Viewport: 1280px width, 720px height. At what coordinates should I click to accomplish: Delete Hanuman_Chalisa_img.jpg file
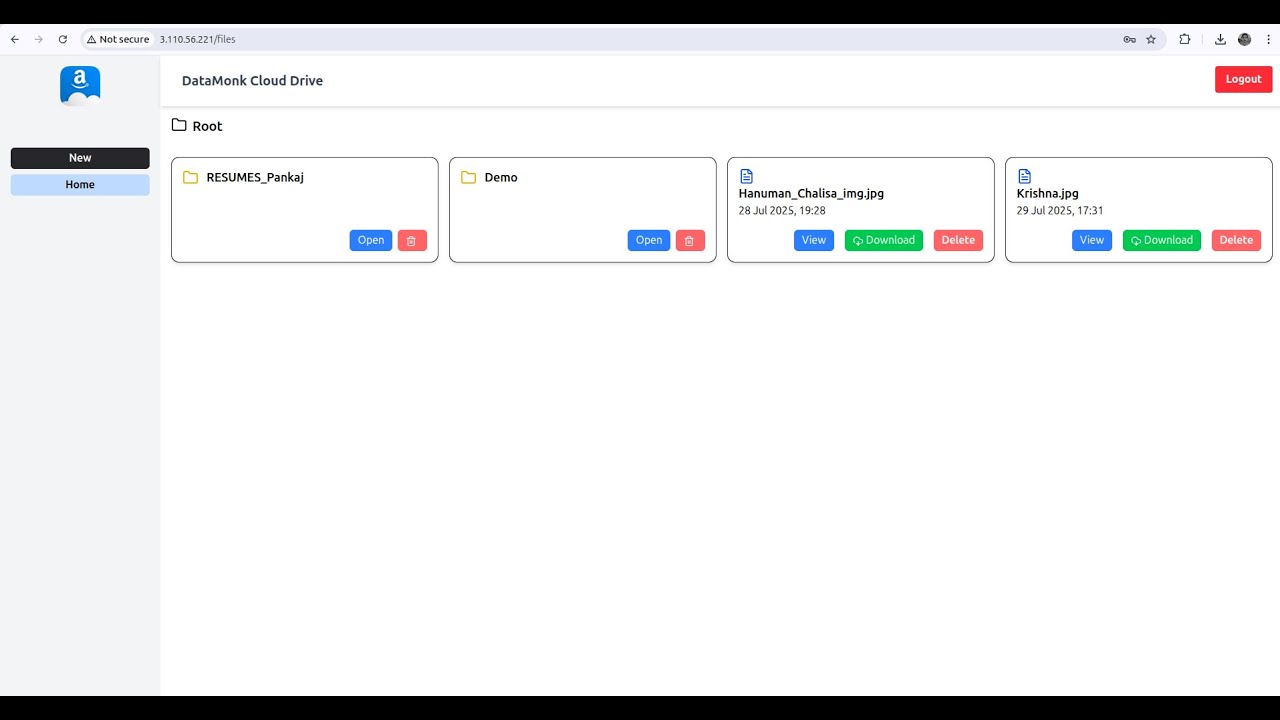[x=958, y=240]
